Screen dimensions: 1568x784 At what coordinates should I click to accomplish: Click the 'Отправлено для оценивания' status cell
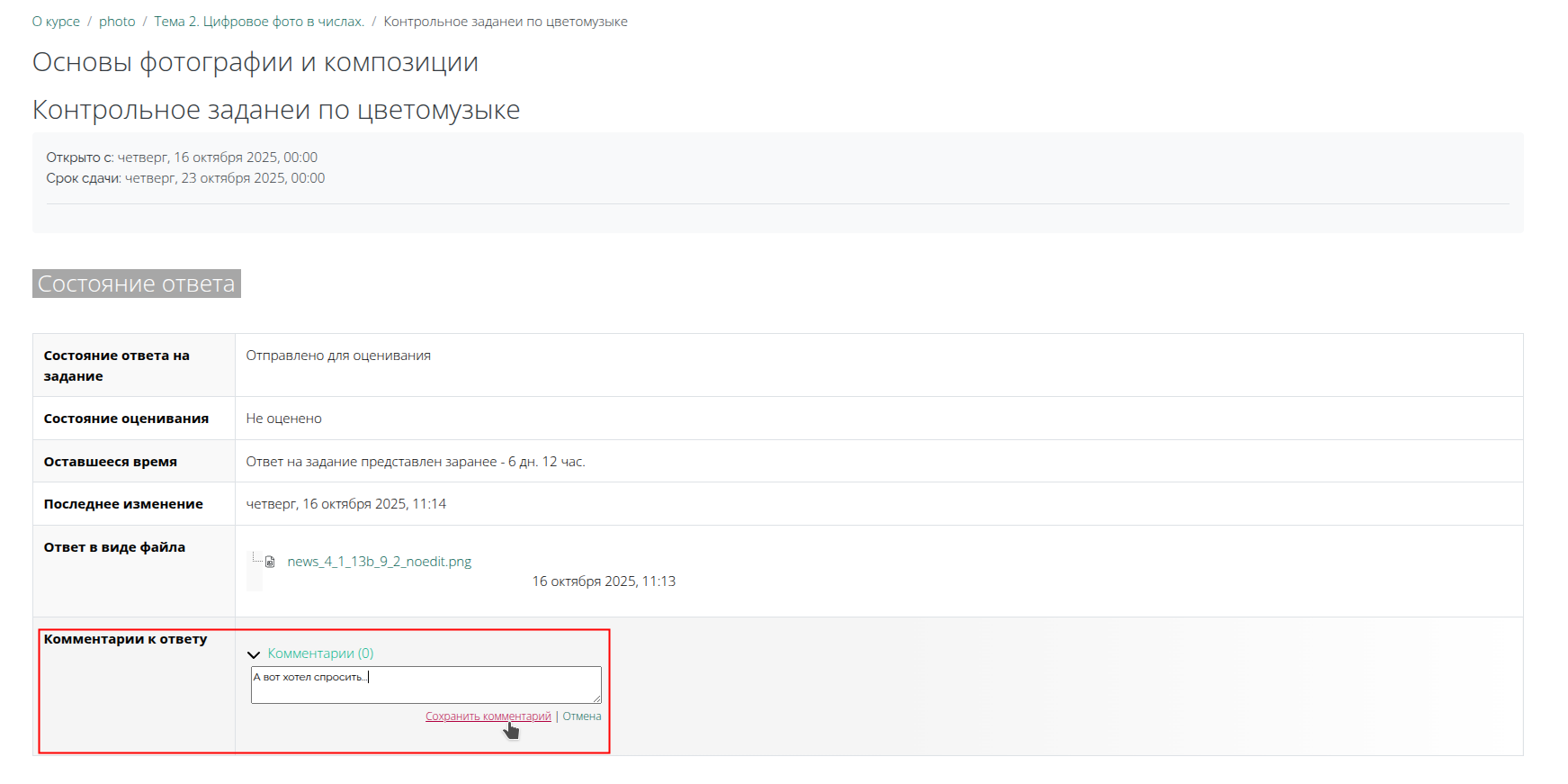click(x=338, y=356)
